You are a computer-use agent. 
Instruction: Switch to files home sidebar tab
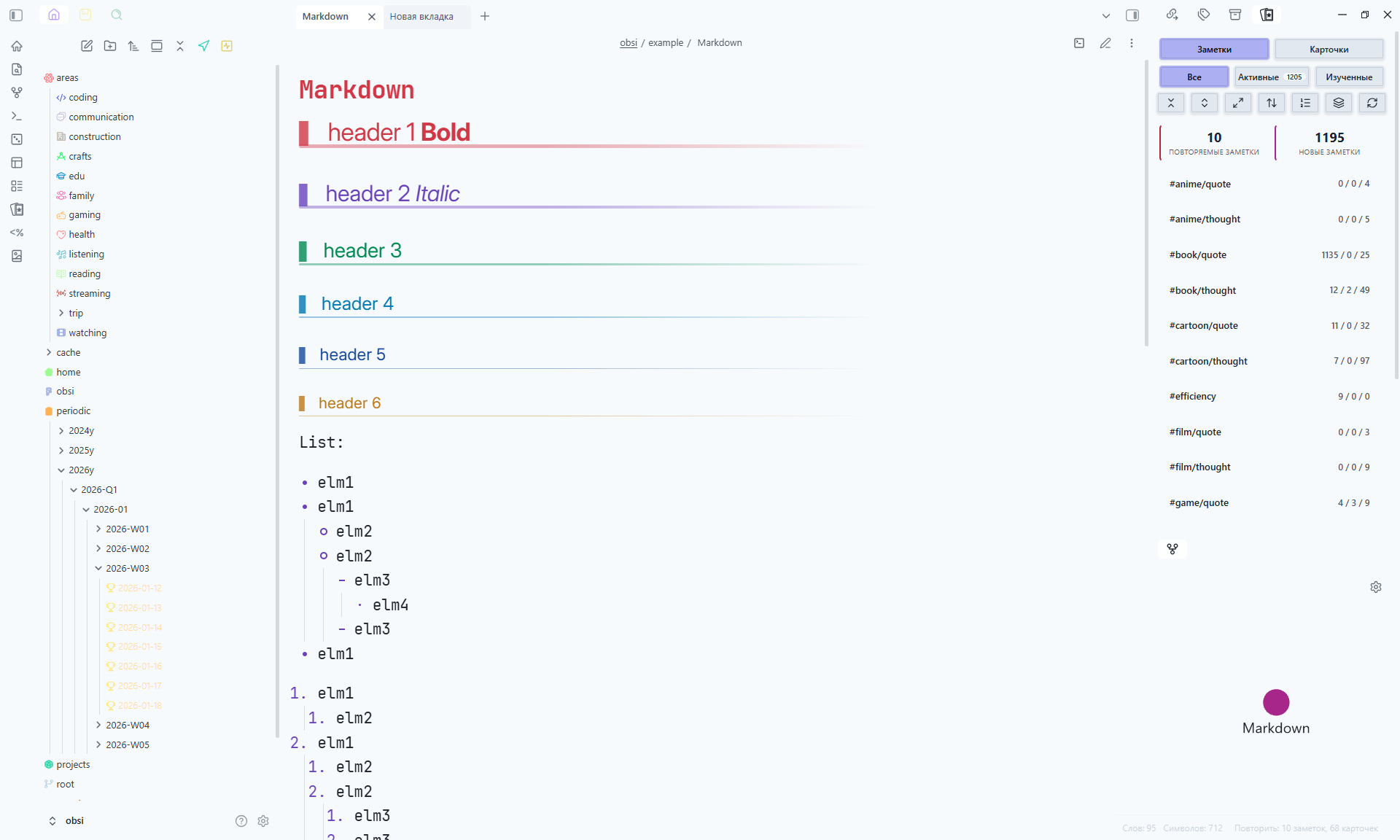click(54, 15)
